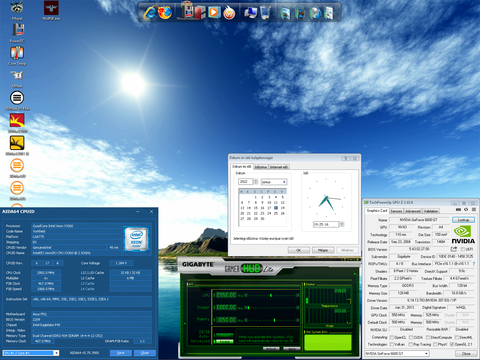Click the BIOS share/export icon in GPU-Z
This screenshot has width=480, height=360.
coord(454,249)
